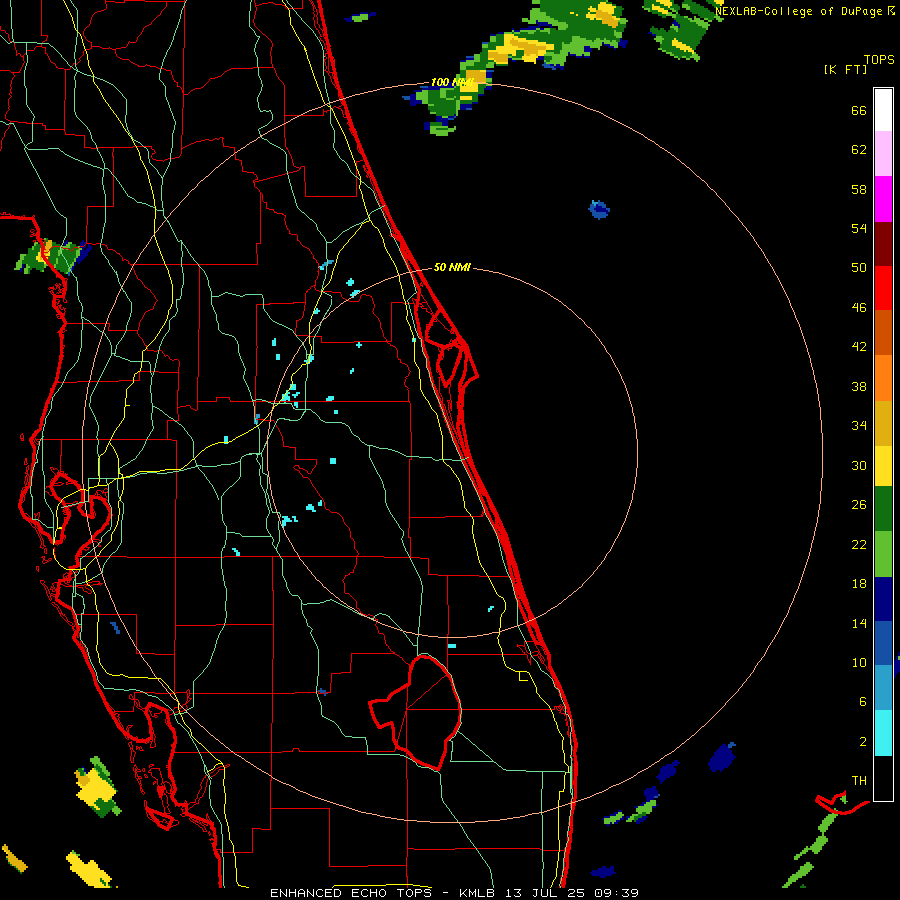Click the medium blue legend swatch
The height and width of the screenshot is (900, 900).
[883, 643]
